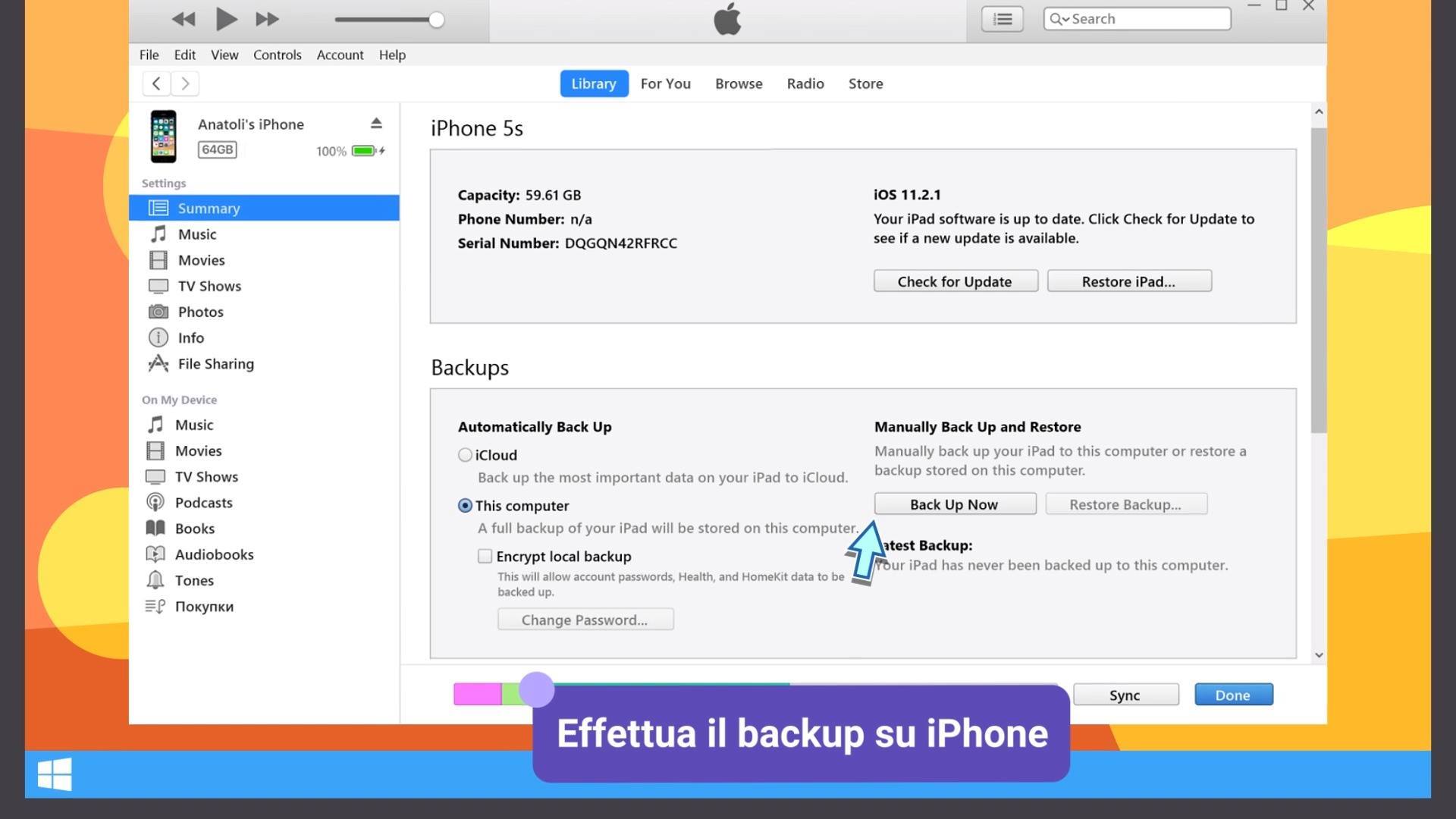
Task: Click the Change Password... button
Action: pos(585,620)
